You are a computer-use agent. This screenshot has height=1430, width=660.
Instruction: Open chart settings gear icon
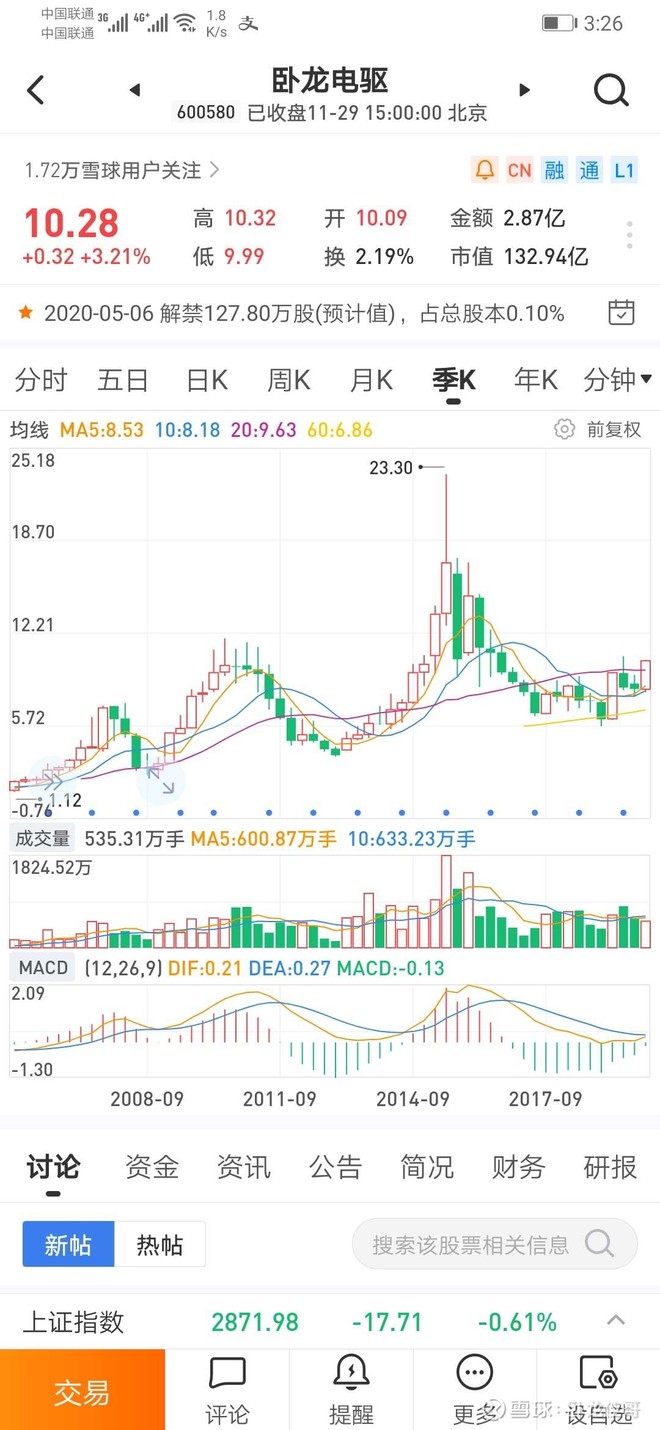point(564,429)
